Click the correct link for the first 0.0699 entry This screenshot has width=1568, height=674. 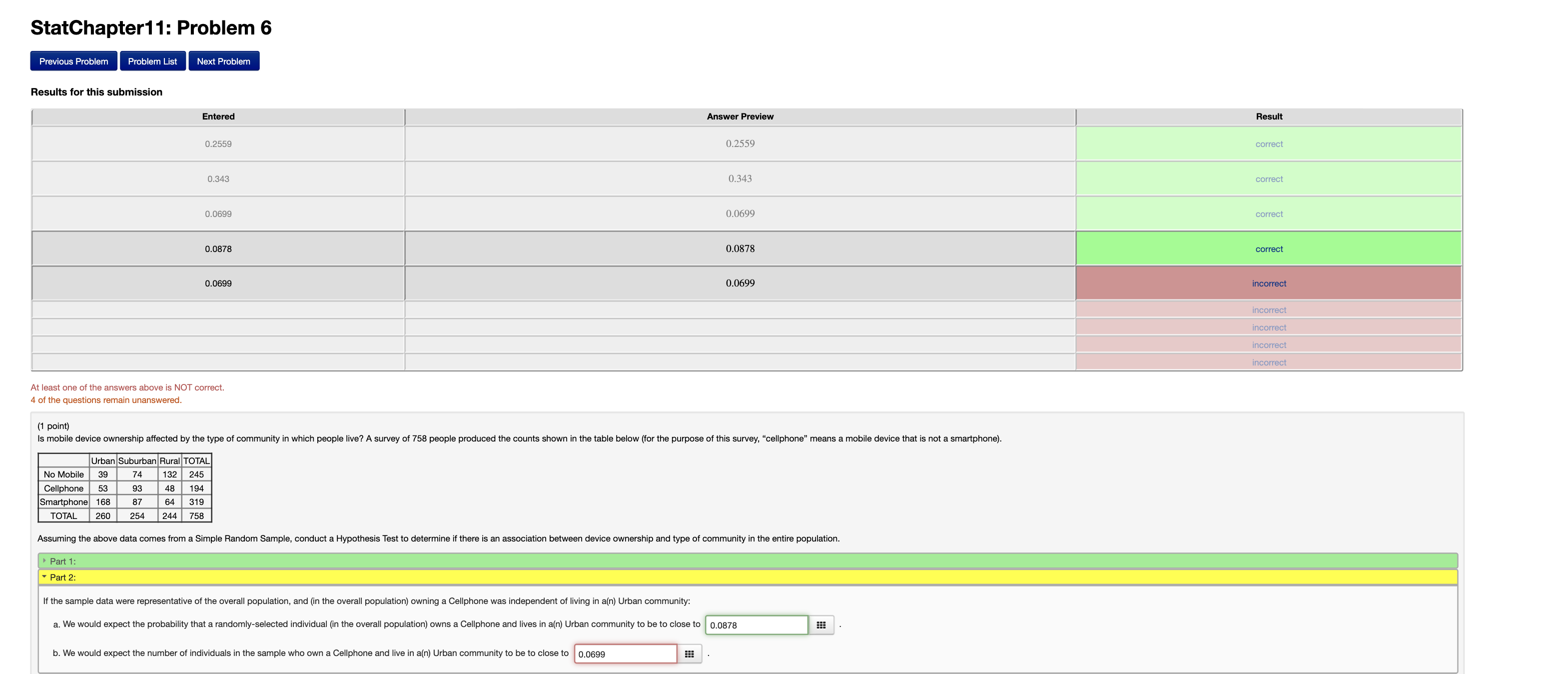1269,214
